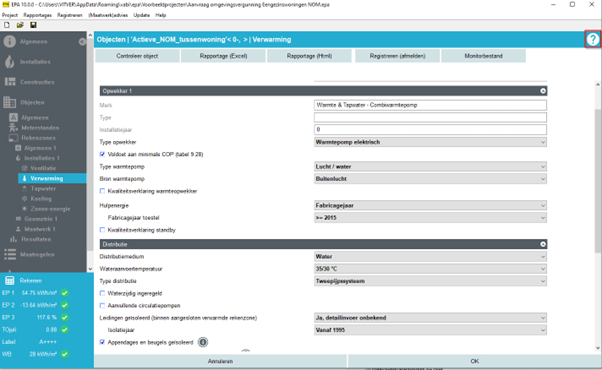
Task: Click the info icon beside Appendages en beugels
Action: pos(203,342)
